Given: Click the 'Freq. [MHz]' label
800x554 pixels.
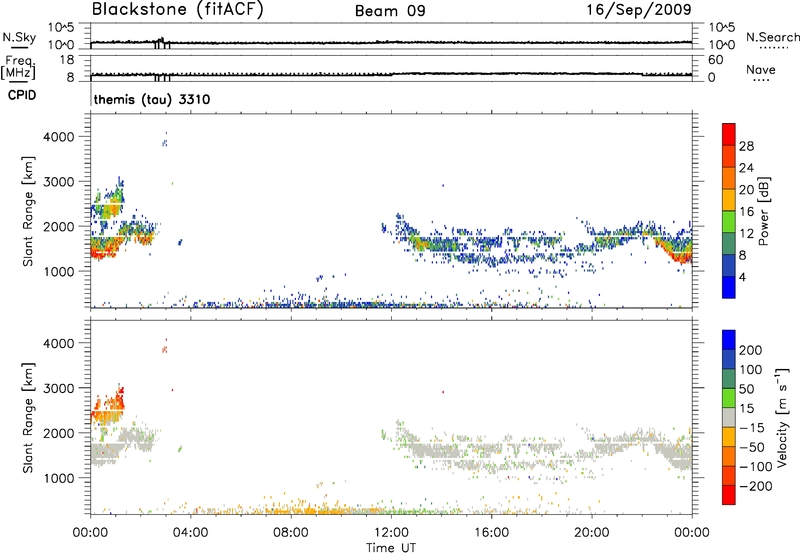Looking at the screenshot, I should 18,67.
